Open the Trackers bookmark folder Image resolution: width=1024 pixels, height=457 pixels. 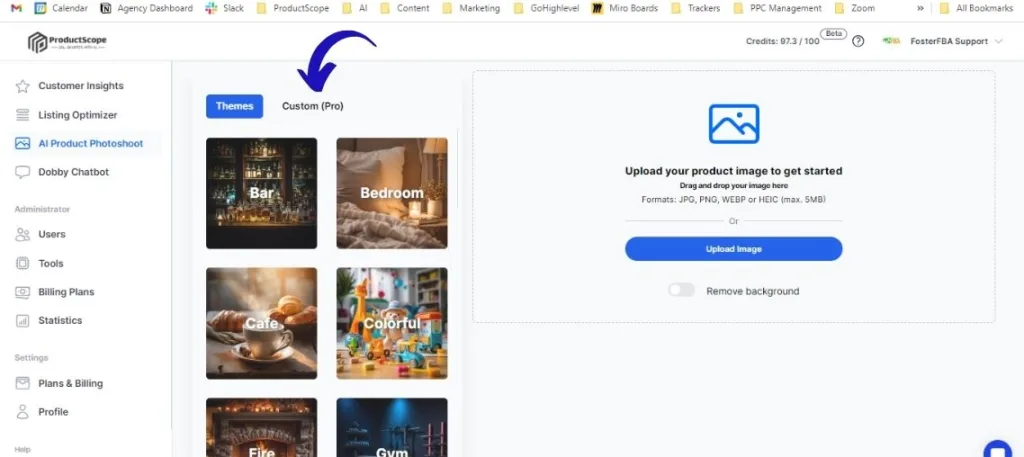pos(696,8)
